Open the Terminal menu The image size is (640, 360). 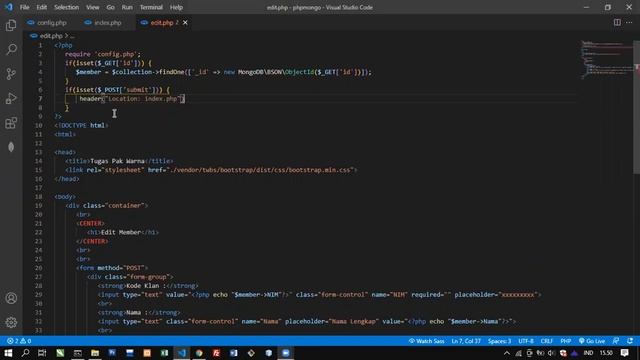[x=151, y=7]
